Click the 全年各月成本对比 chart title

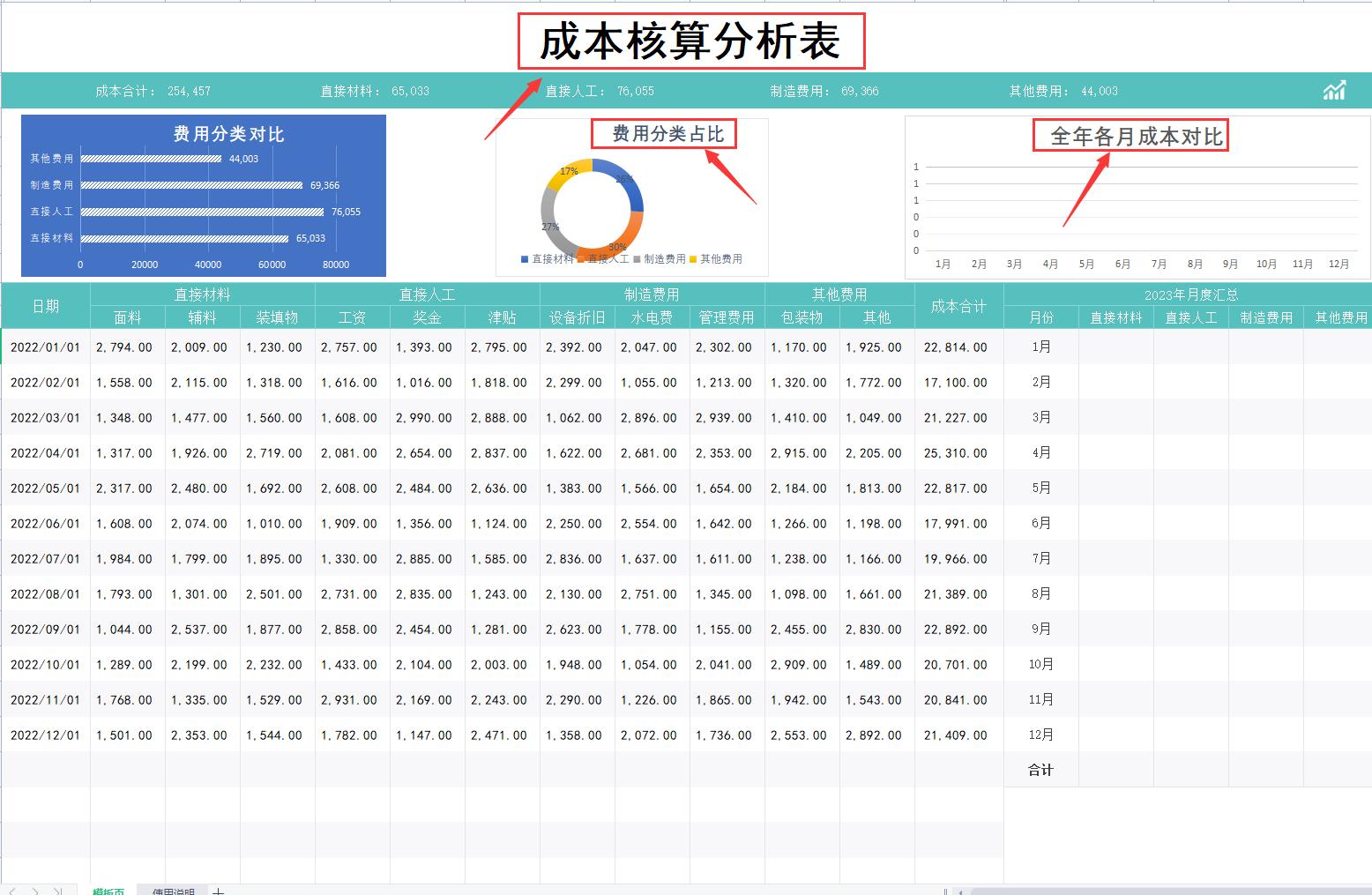1131,135
